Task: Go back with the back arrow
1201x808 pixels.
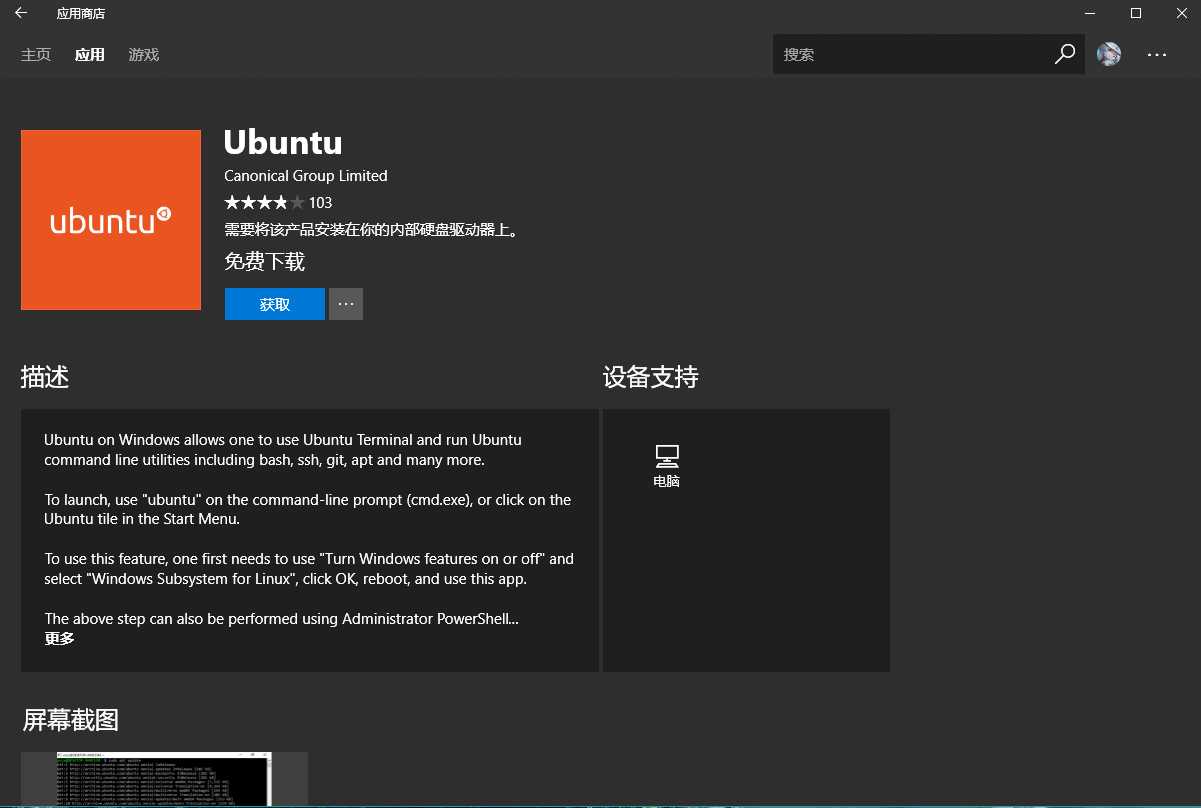Action: coord(21,13)
